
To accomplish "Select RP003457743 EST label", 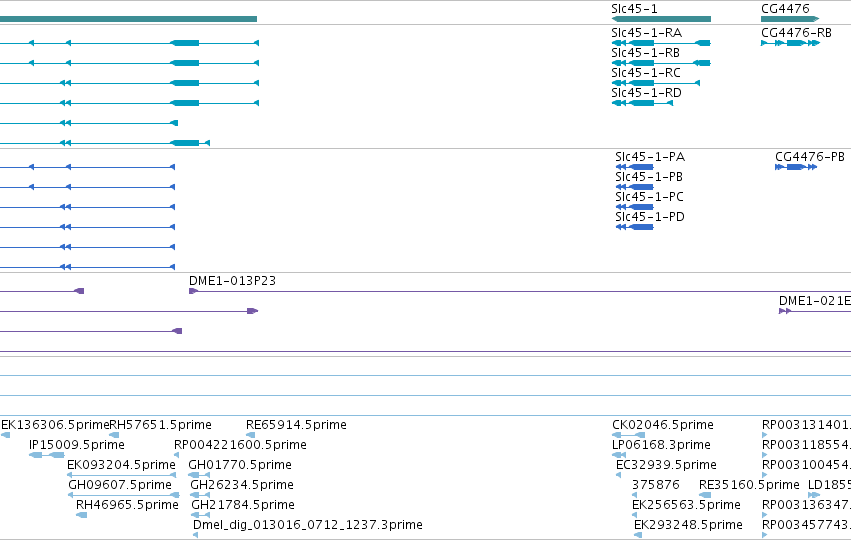I will point(806,525).
